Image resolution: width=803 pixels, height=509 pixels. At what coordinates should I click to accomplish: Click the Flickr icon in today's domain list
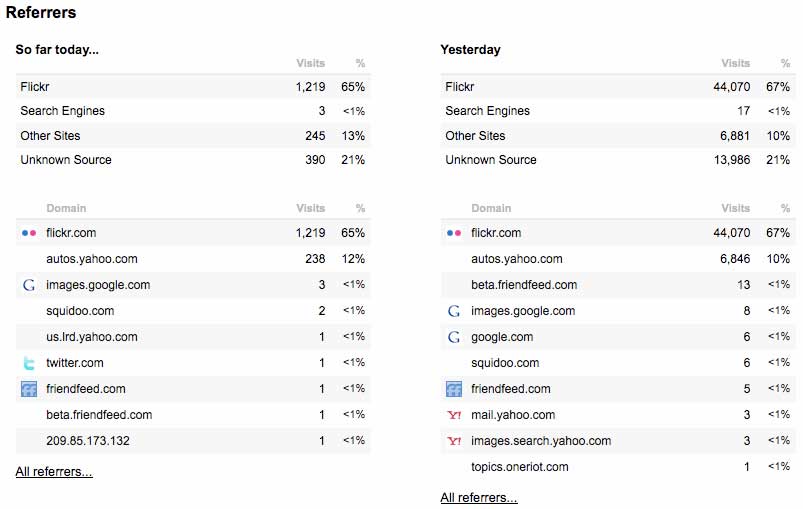(28, 233)
